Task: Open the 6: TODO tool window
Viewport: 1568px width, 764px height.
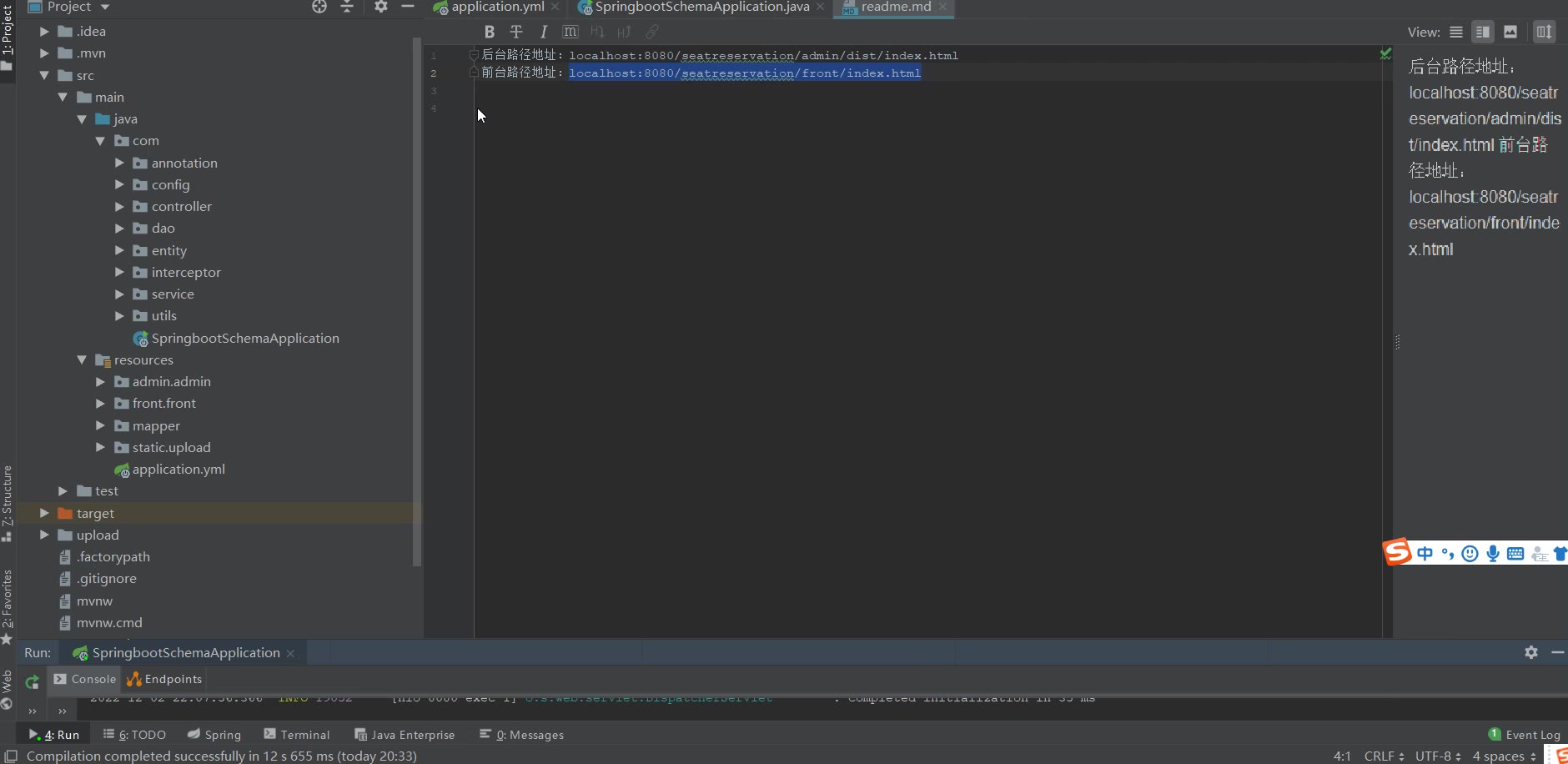Action: coord(134,734)
